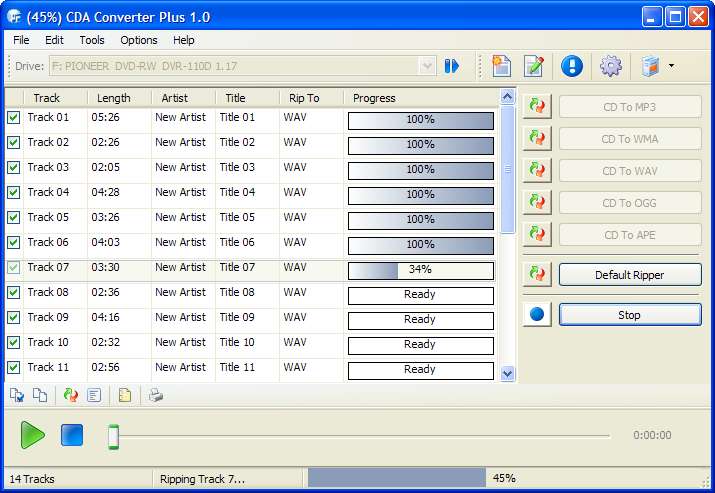Viewport: 715px width, 493px height.
Task: Toggle the Track 11 checkbox
Action: pyautogui.click(x=14, y=367)
